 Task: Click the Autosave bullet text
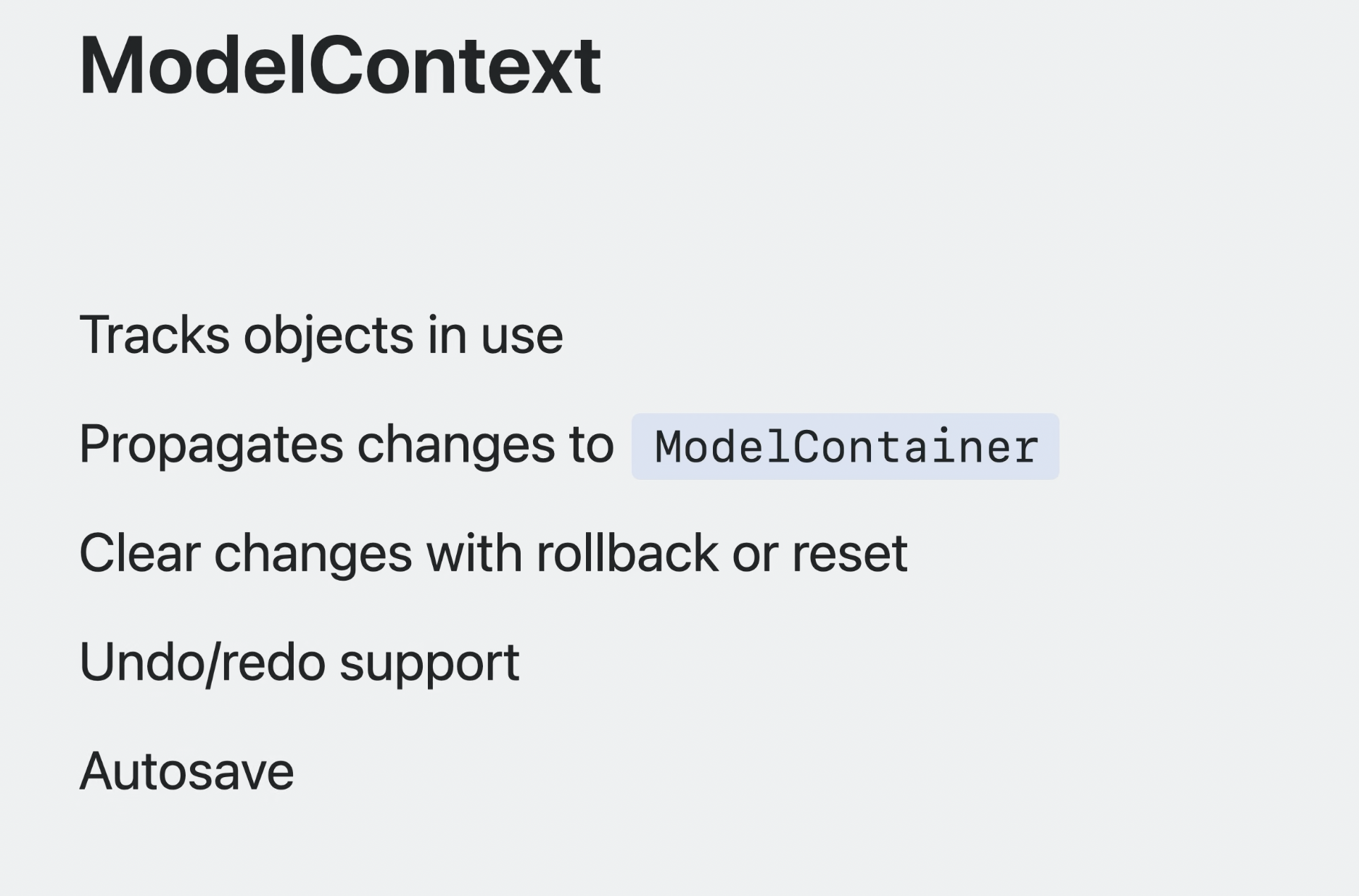click(x=187, y=771)
